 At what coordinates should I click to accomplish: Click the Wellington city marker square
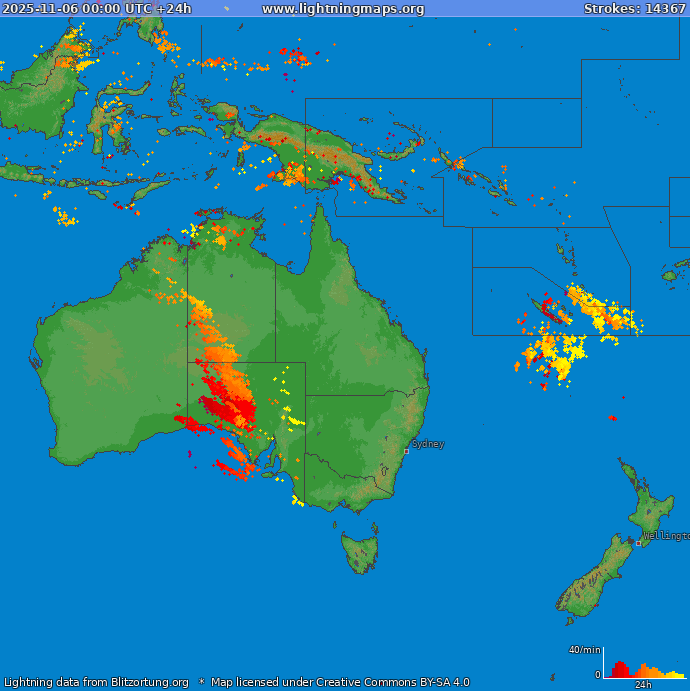click(639, 543)
